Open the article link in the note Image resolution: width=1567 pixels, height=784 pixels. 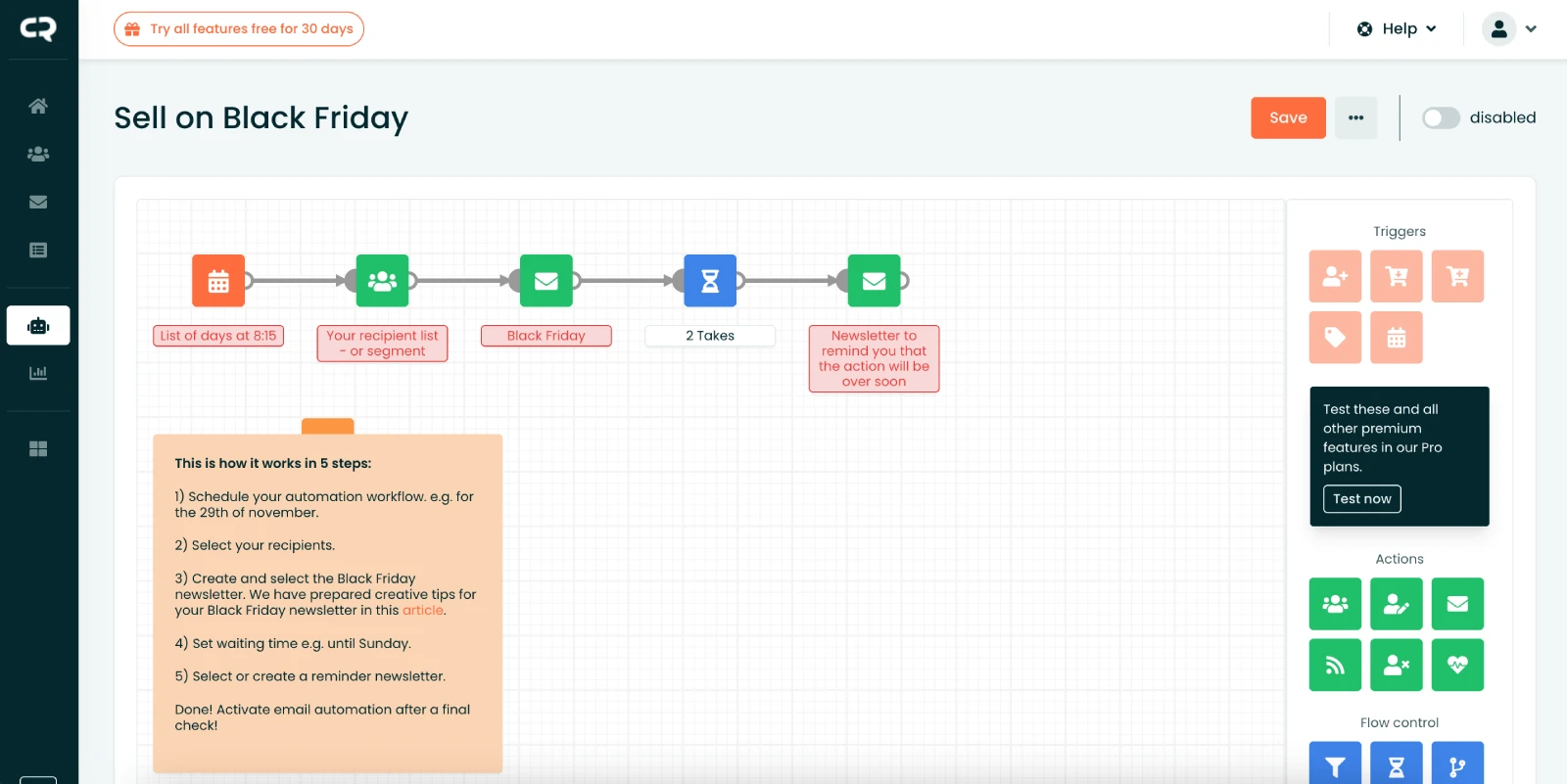click(x=423, y=610)
